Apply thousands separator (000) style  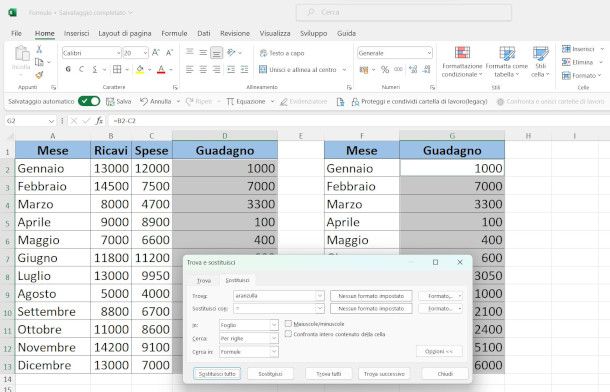click(398, 70)
